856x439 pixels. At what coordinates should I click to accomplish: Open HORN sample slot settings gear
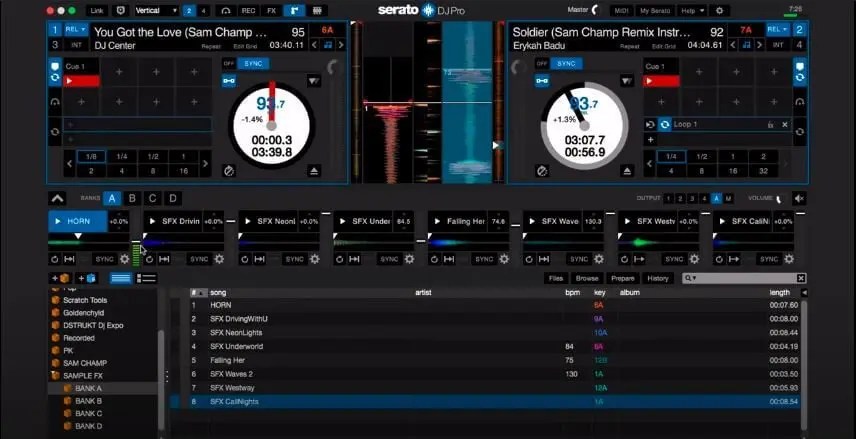(x=124, y=259)
